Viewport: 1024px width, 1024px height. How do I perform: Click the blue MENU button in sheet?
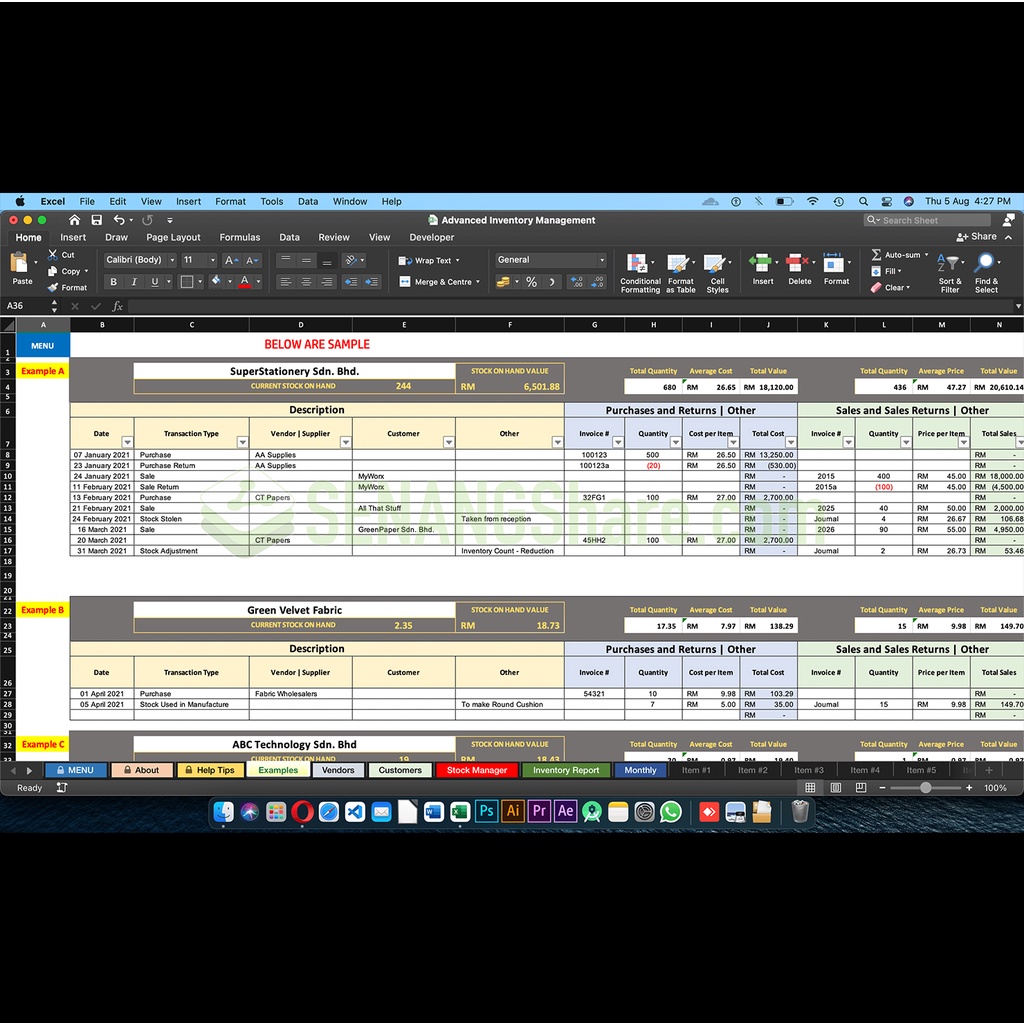coord(43,346)
